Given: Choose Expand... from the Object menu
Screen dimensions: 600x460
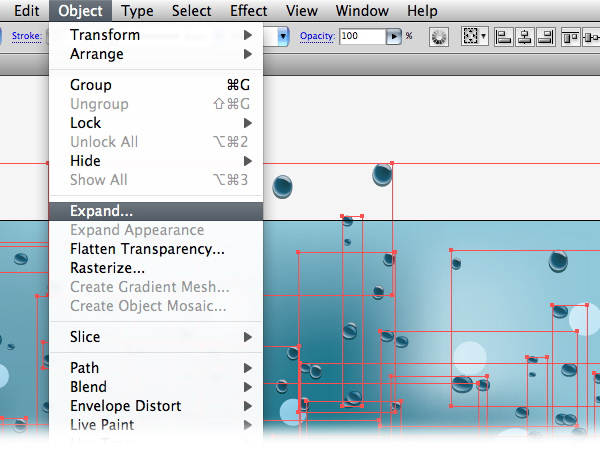Looking at the screenshot, I should click(101, 211).
